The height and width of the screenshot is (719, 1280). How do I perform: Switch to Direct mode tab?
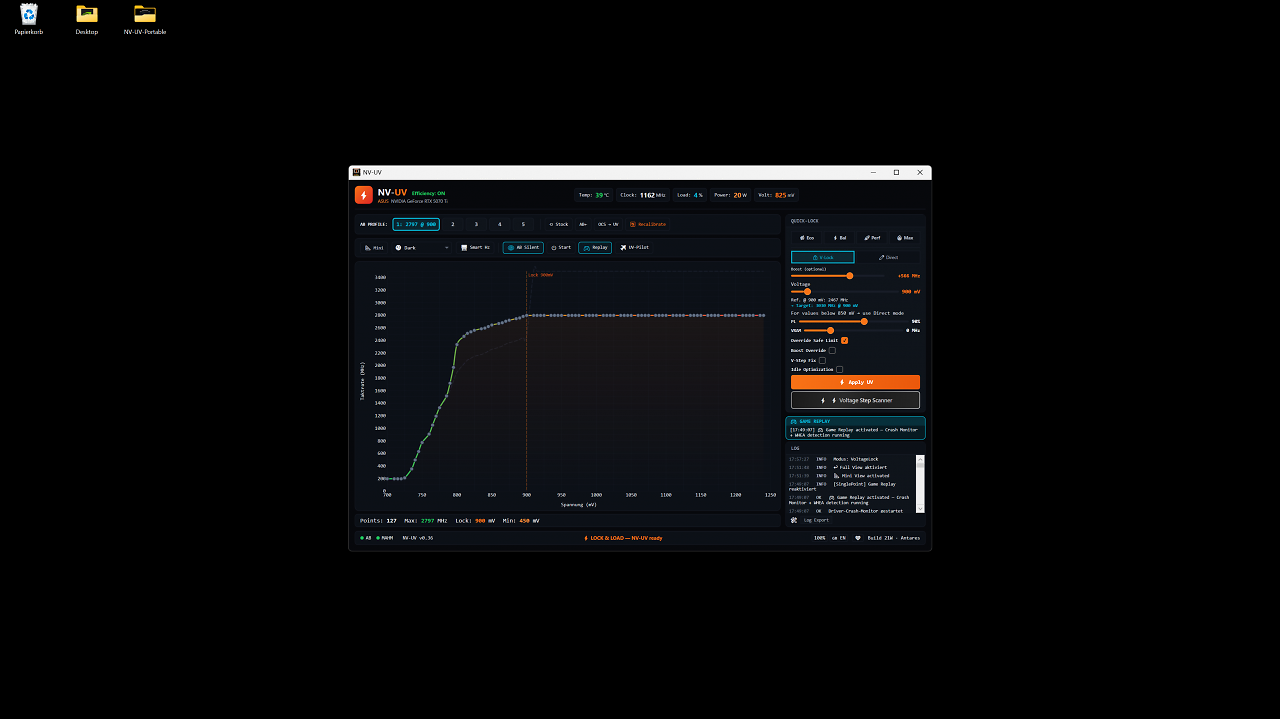(888, 257)
